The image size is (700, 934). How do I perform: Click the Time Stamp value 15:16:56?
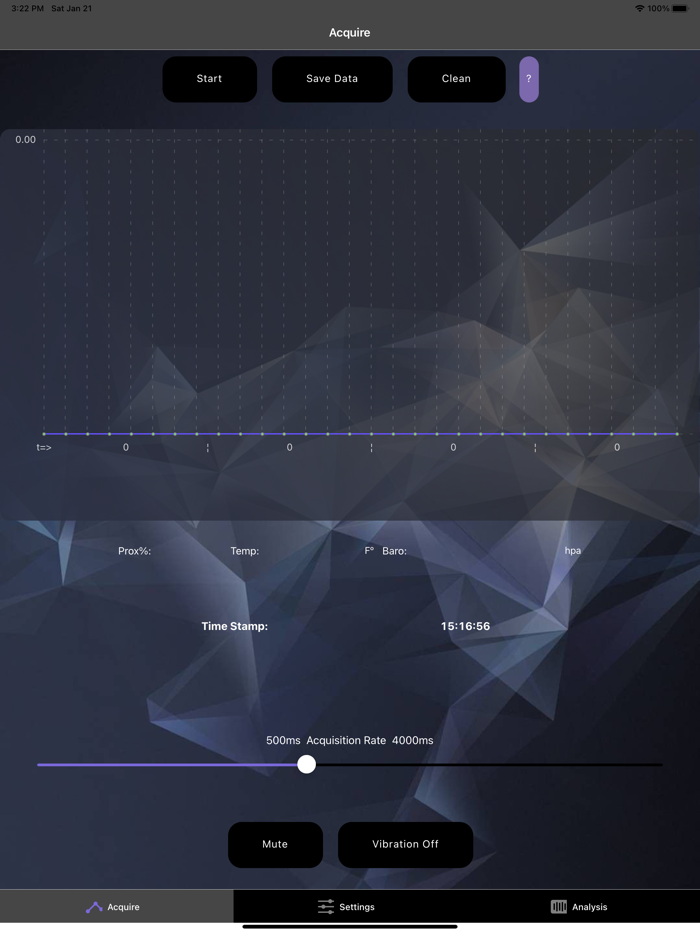point(465,626)
